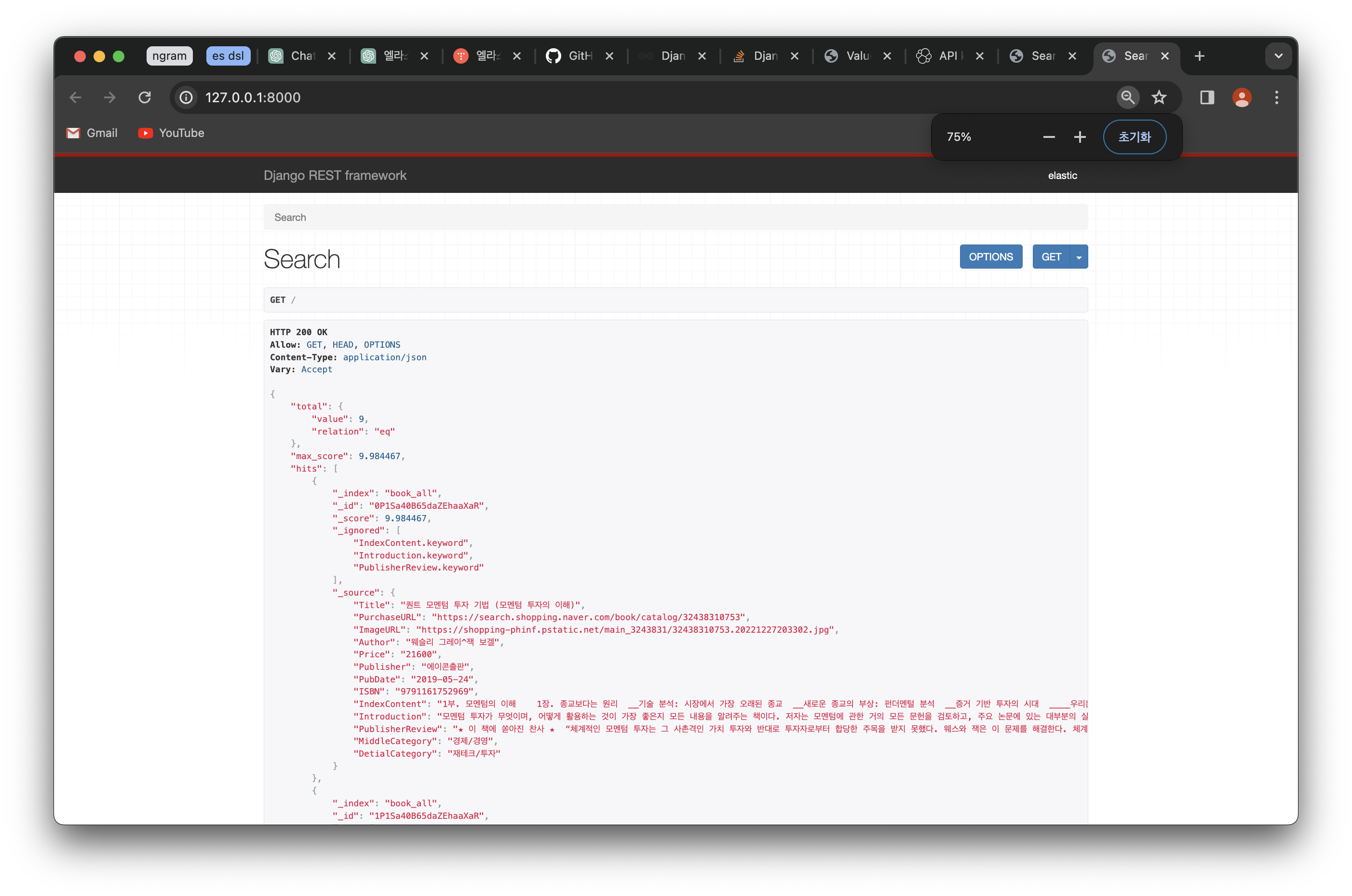Open the Django REST framework brand link
1352x896 pixels.
[335, 176]
